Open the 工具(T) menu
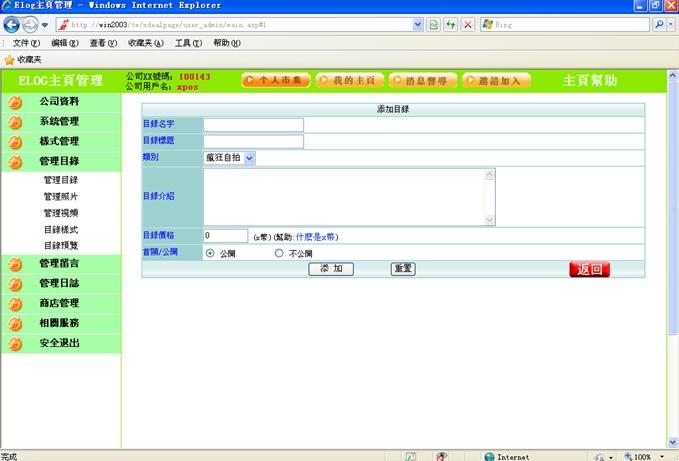The height and width of the screenshot is (461, 679). click(188, 43)
